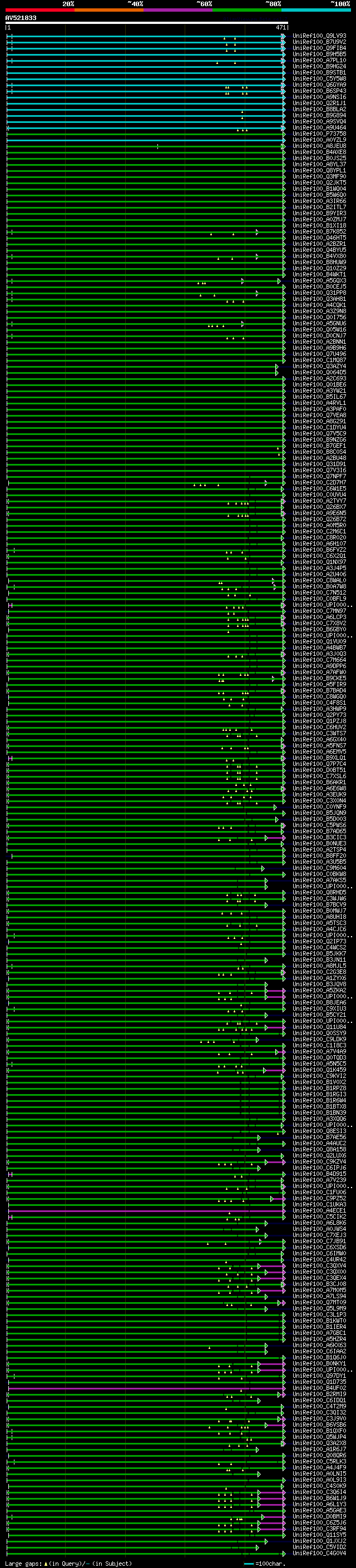Open hit UniRef100_B1XI18
Image resolution: width=356 pixels, height=1568 pixels.
coord(319,225)
